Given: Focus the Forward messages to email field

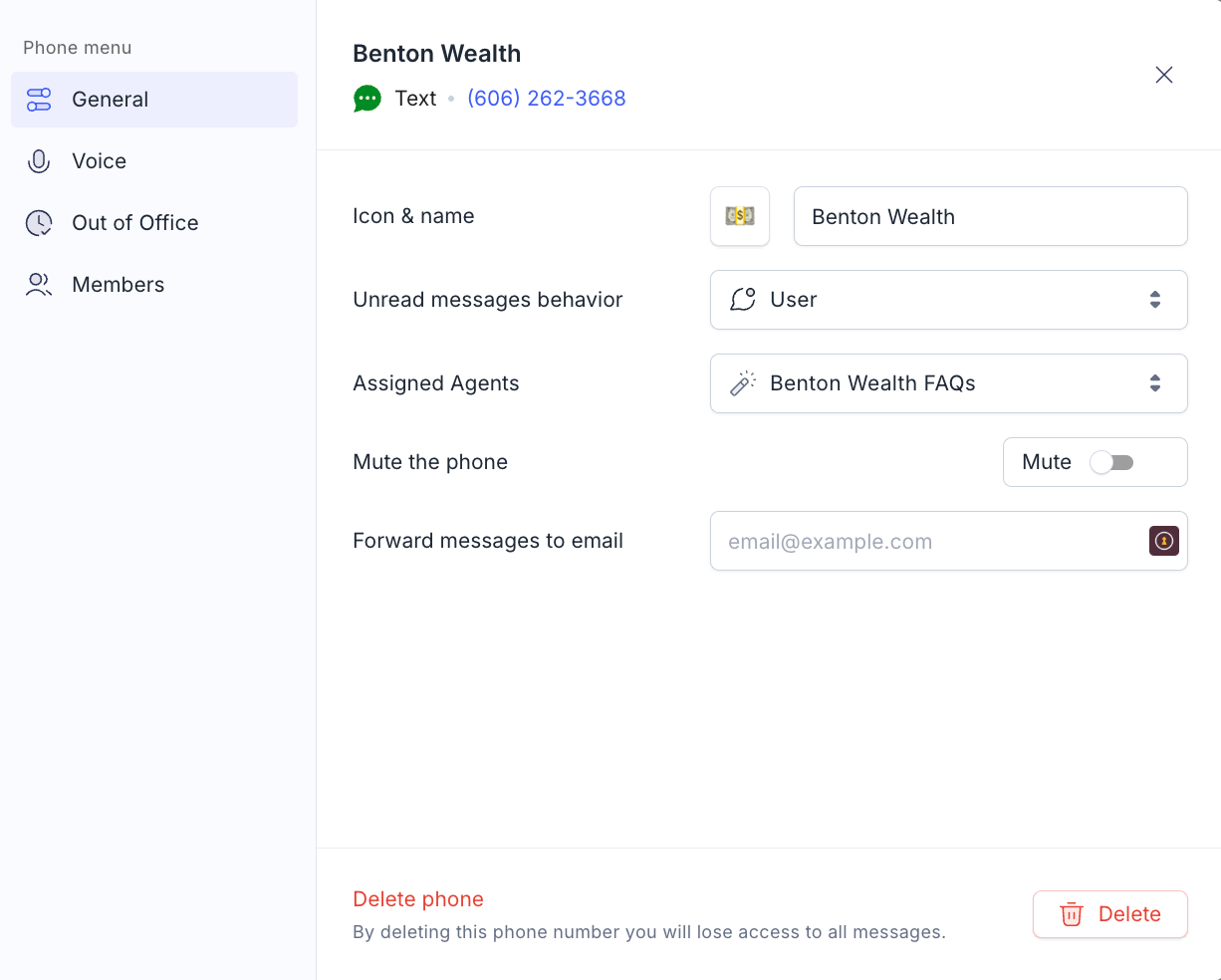Looking at the screenshot, I should click(949, 541).
